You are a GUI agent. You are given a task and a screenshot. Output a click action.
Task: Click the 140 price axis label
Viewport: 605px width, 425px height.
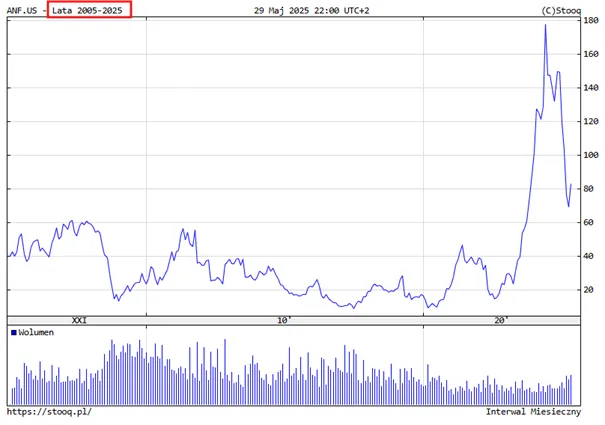[591, 88]
